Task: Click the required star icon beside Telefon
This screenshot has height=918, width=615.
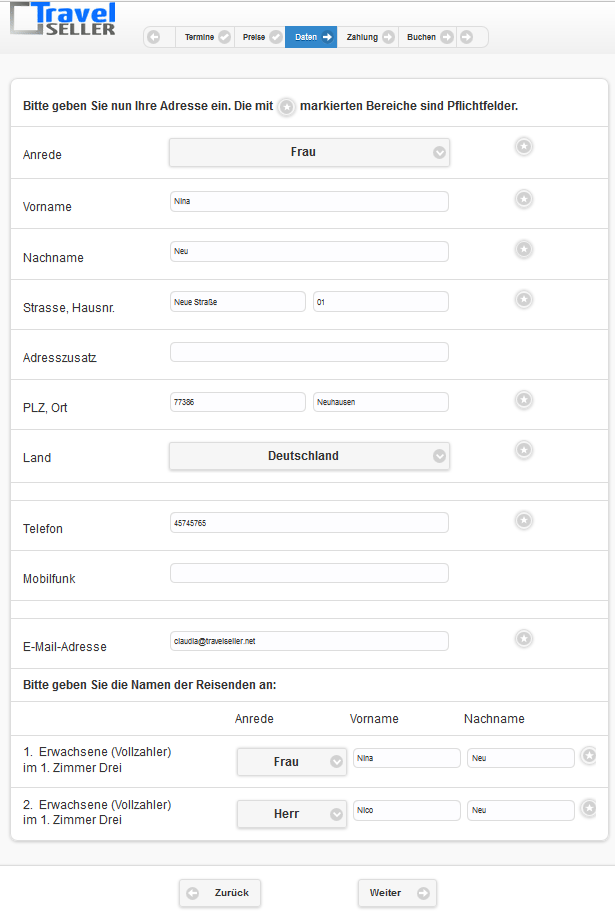Action: coord(524,520)
